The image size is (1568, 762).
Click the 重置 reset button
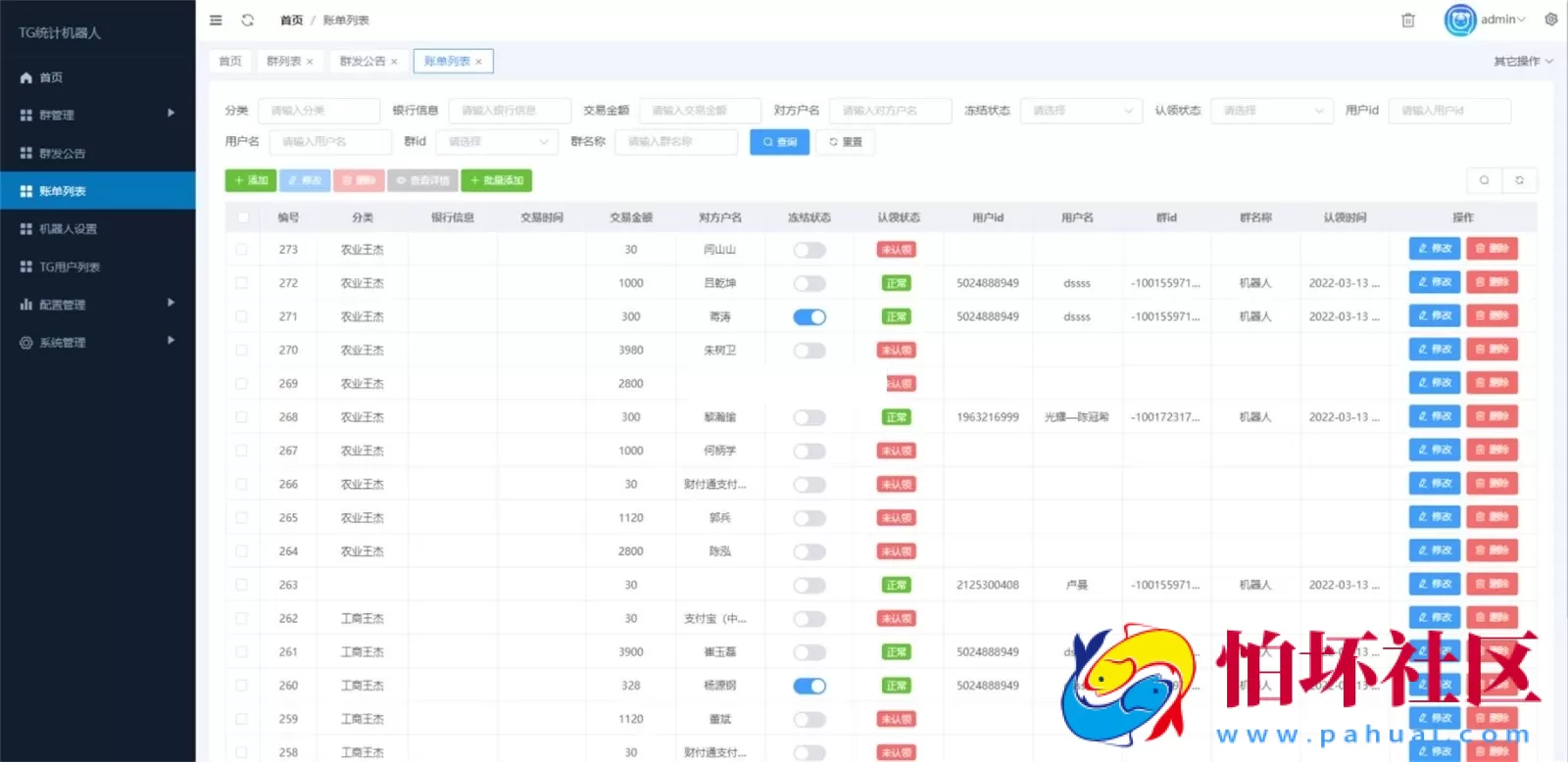846,142
